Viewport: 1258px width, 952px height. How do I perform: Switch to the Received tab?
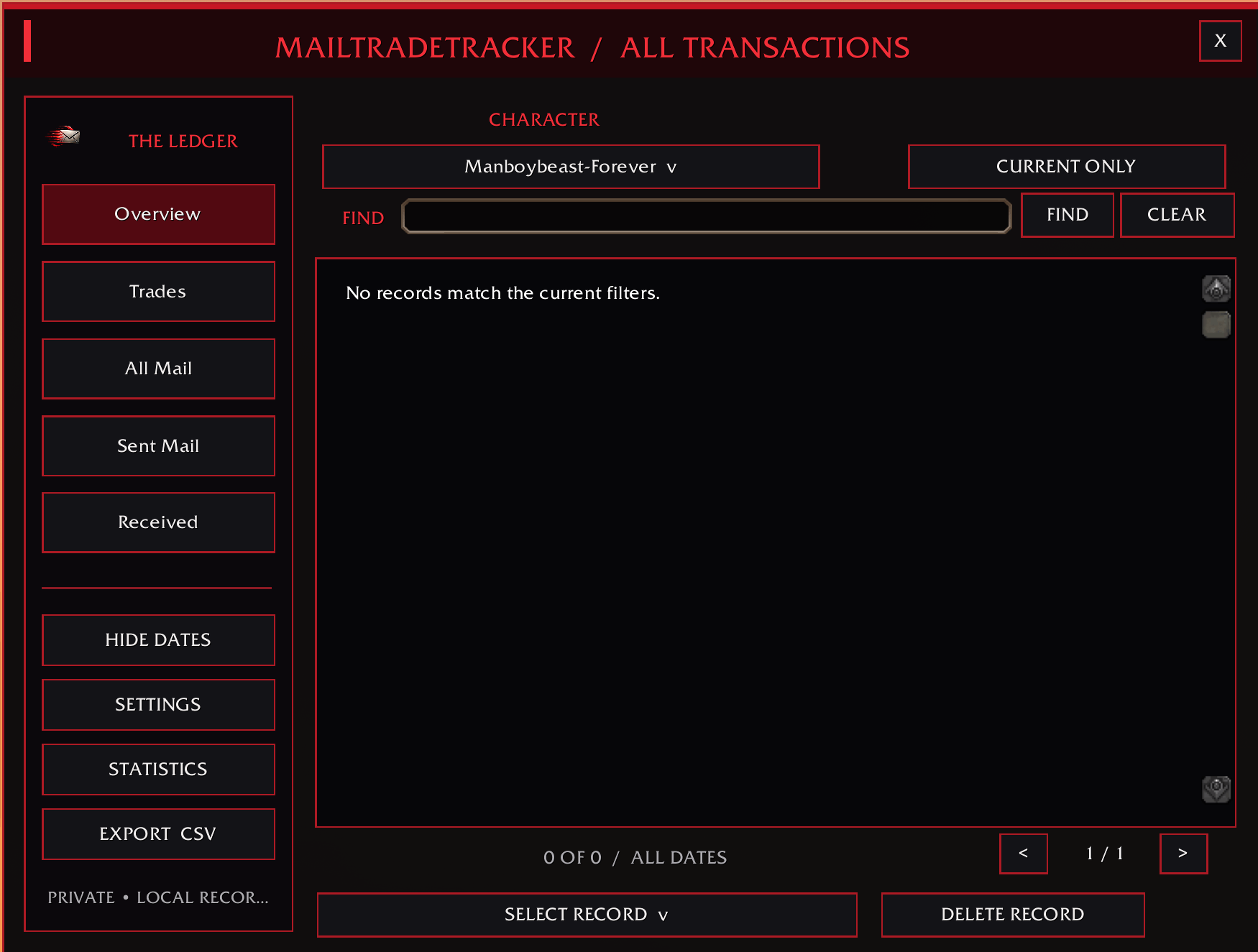click(158, 522)
